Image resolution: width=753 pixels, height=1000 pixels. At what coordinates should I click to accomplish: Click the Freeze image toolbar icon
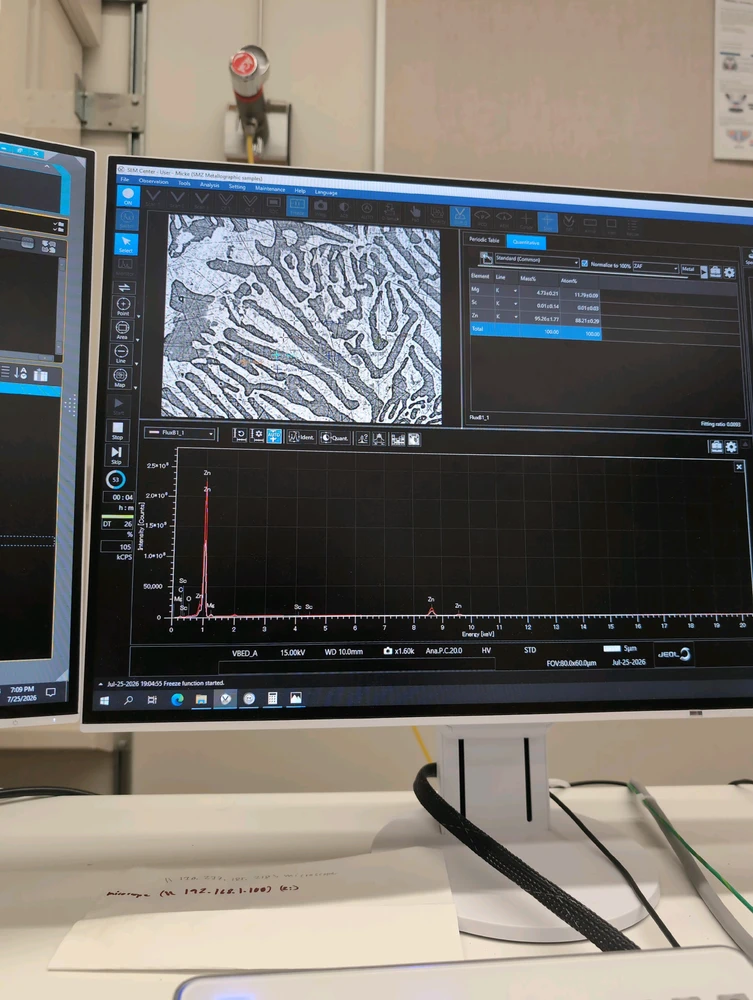[297, 207]
